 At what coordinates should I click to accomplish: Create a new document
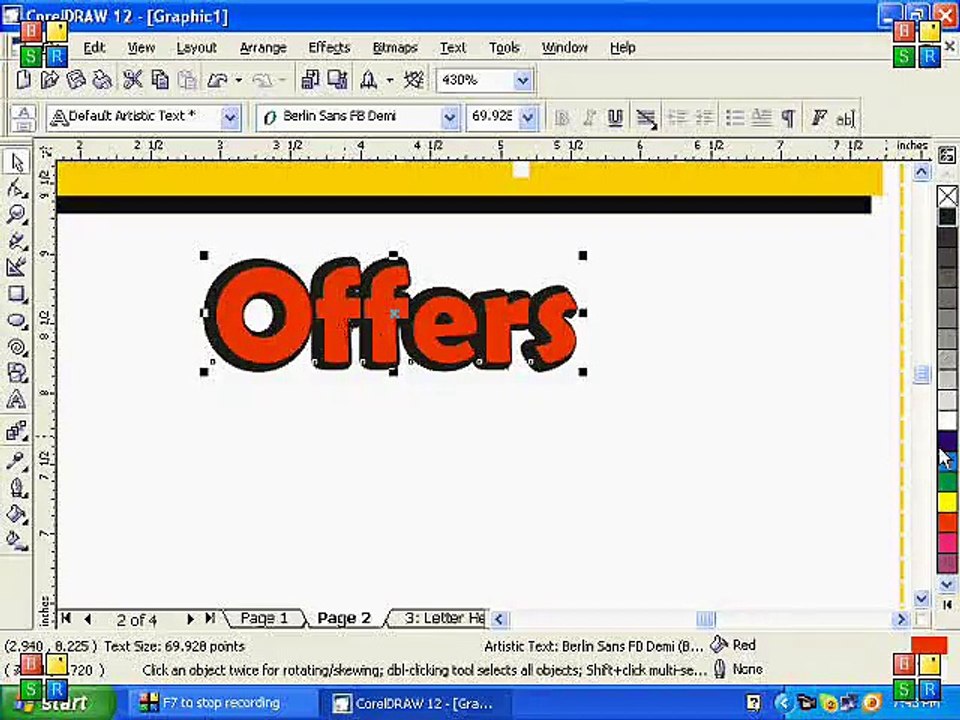click(23, 80)
